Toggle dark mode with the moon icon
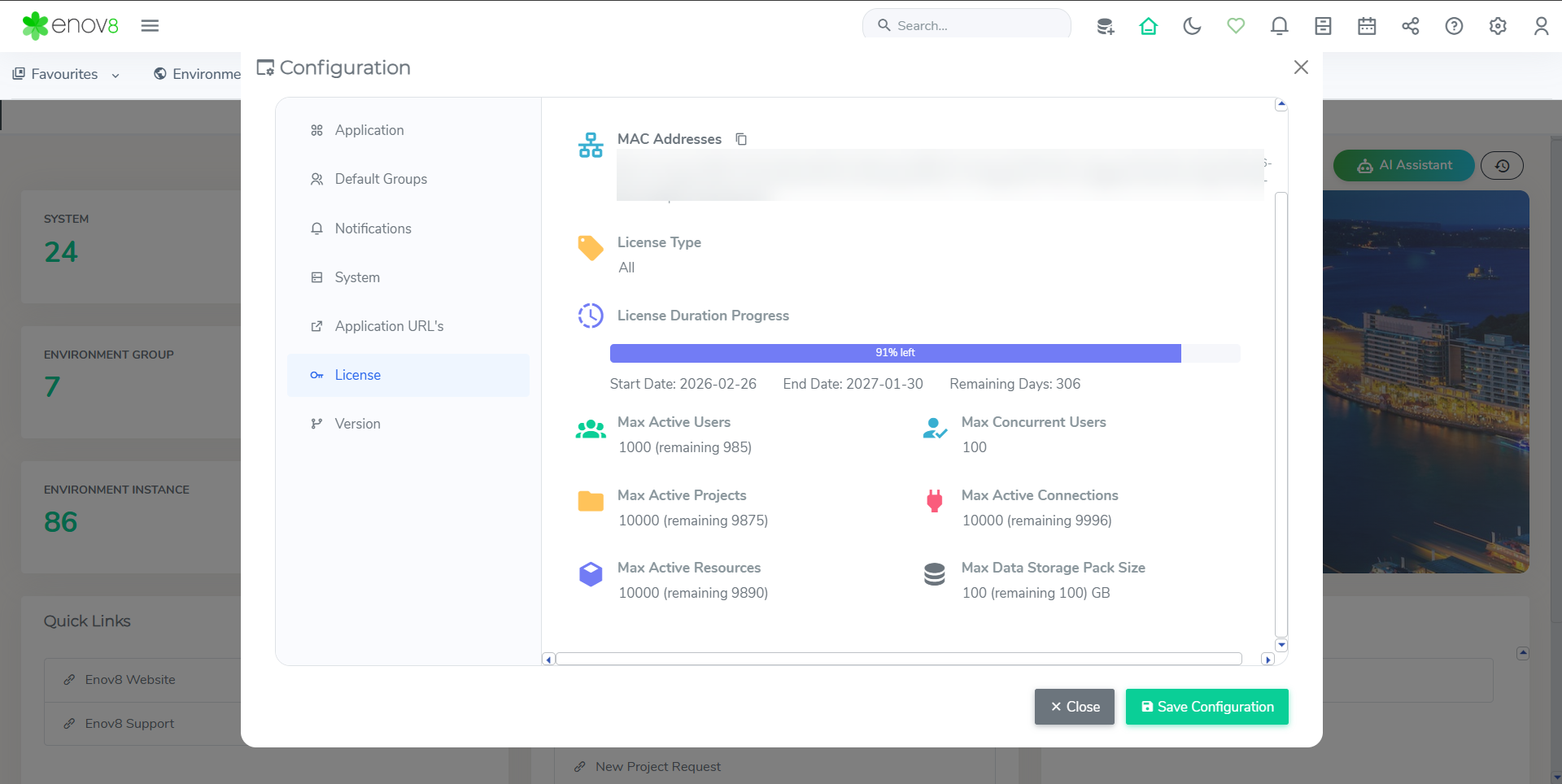 click(x=1192, y=26)
